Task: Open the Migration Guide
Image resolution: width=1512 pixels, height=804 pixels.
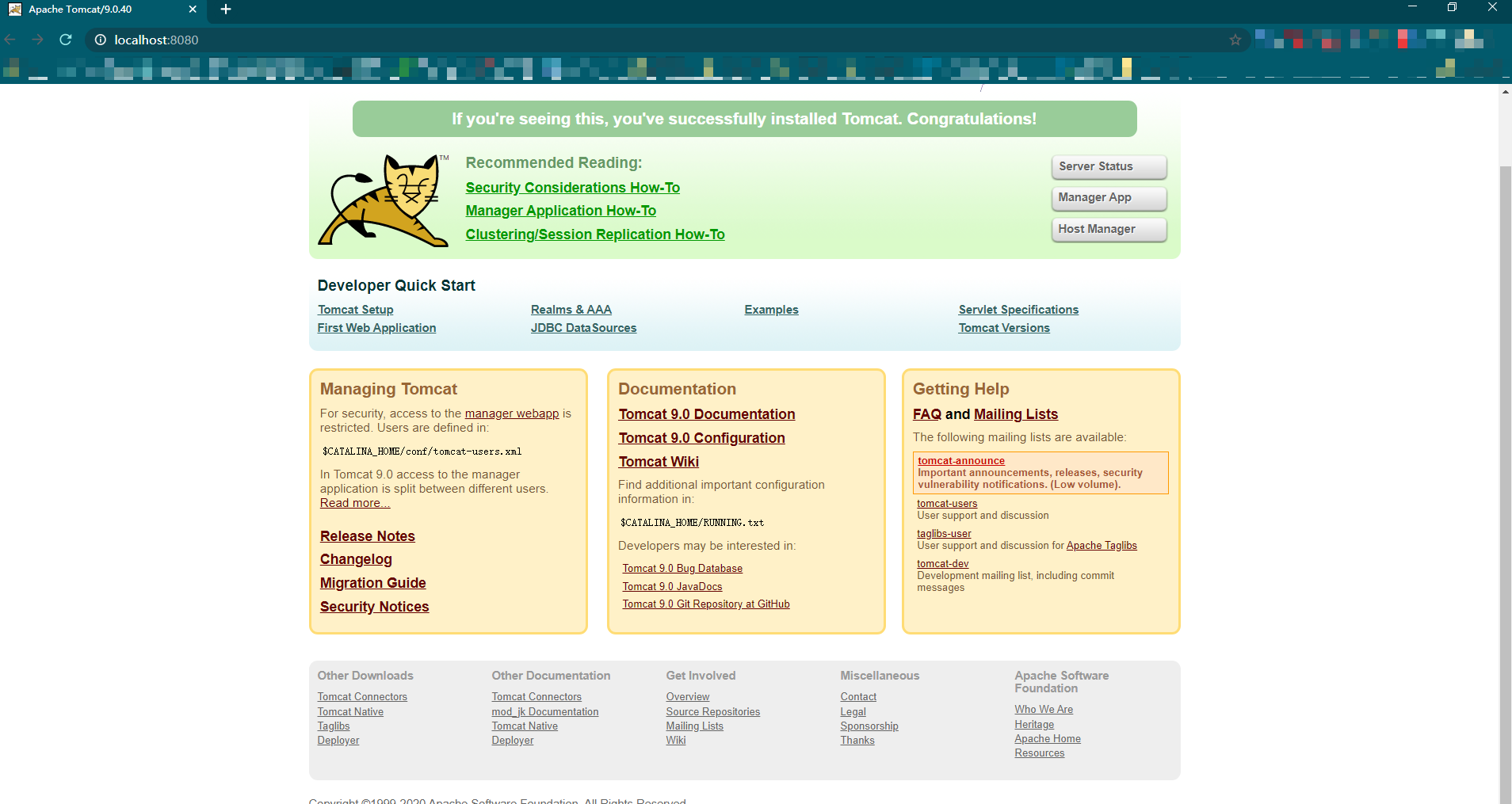Action: pyautogui.click(x=373, y=583)
